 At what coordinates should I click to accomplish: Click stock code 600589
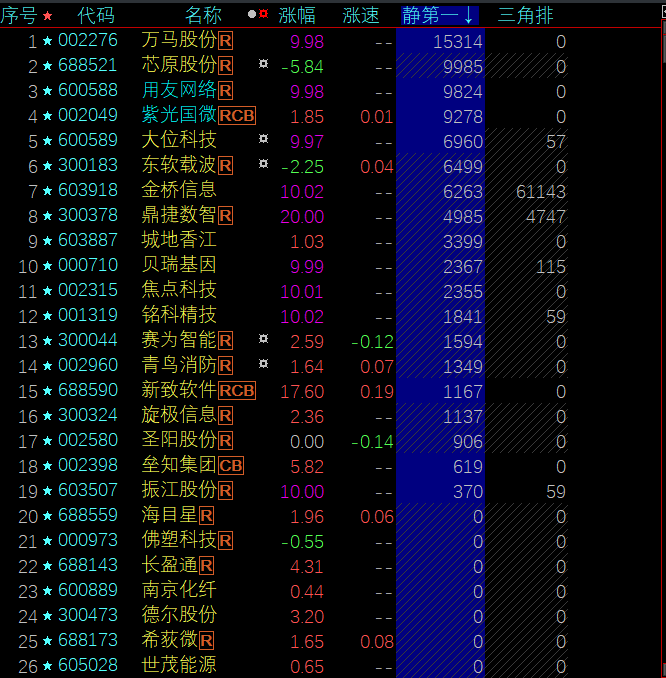[88, 140]
